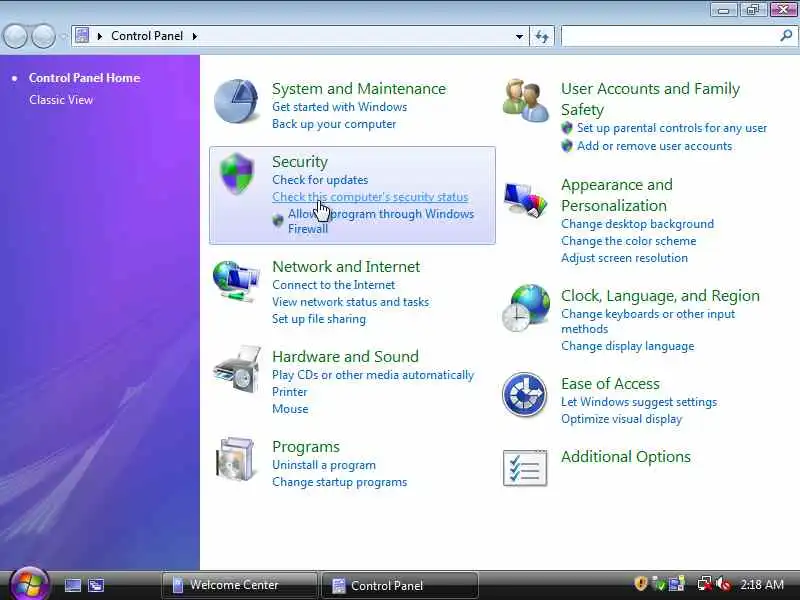Open the Windows Start orb
Viewport: 800px width, 600px height.
click(30, 585)
